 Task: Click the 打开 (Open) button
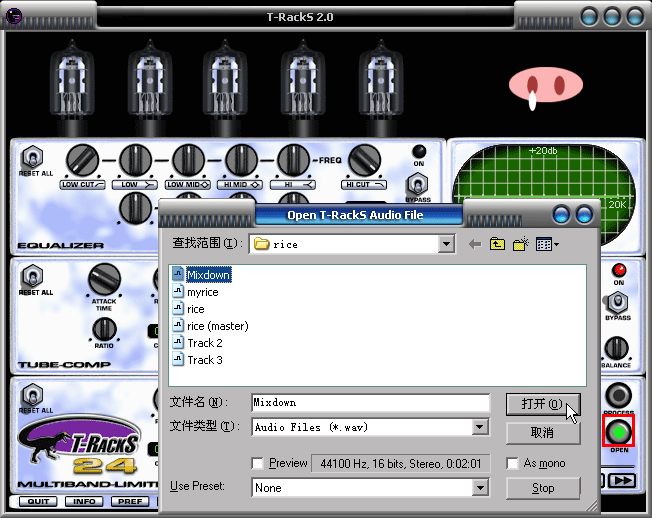[x=543, y=404]
